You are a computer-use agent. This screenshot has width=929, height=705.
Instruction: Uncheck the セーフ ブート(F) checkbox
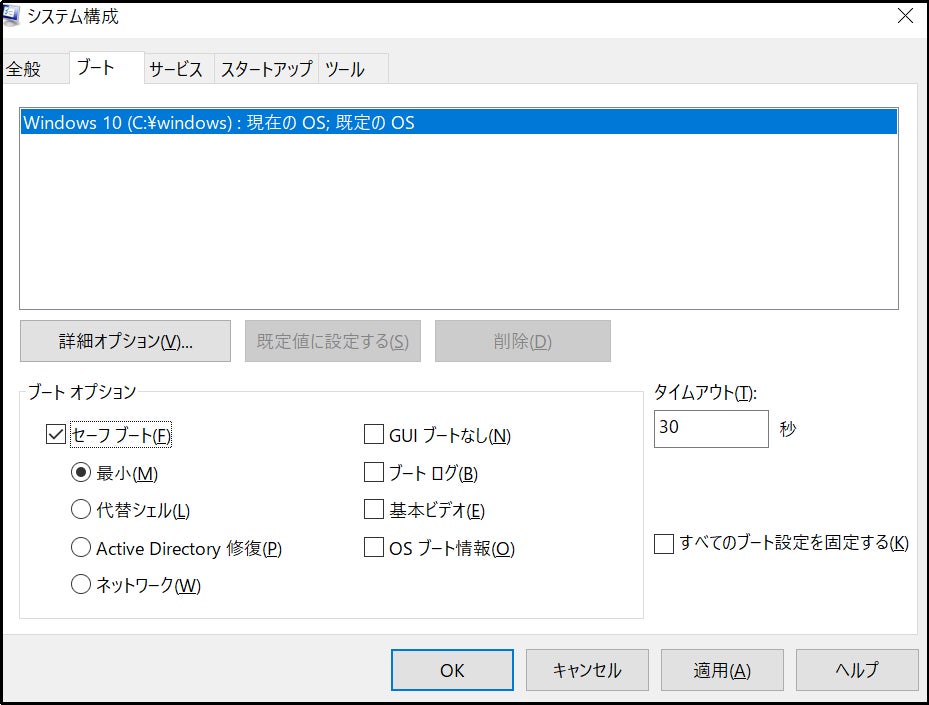click(56, 434)
